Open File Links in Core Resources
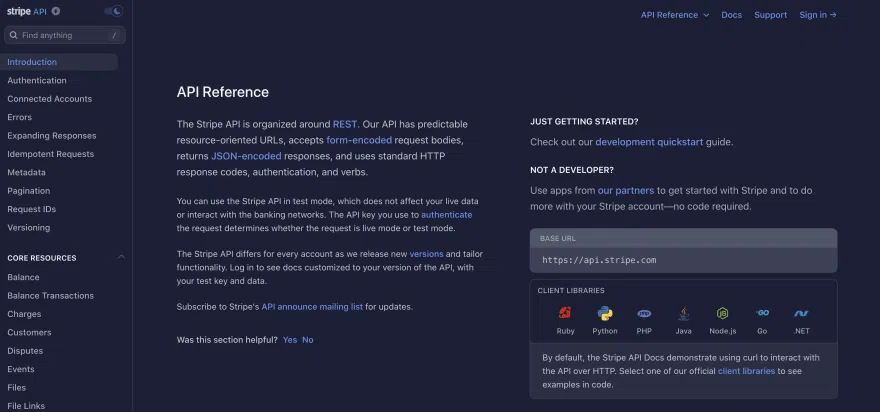 (26, 406)
